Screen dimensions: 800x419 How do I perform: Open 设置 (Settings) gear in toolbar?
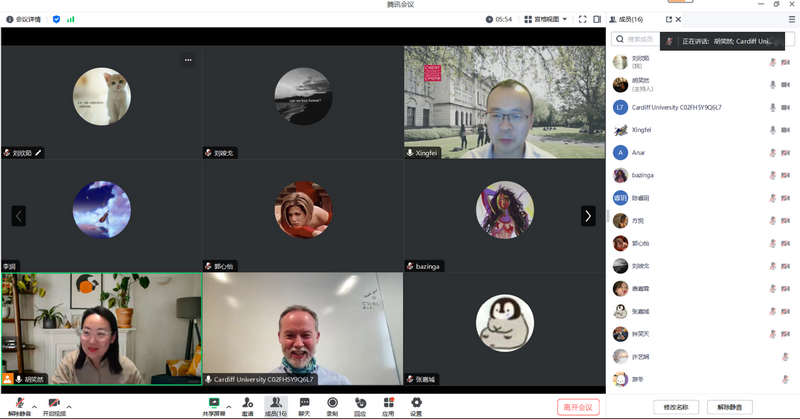[416, 404]
